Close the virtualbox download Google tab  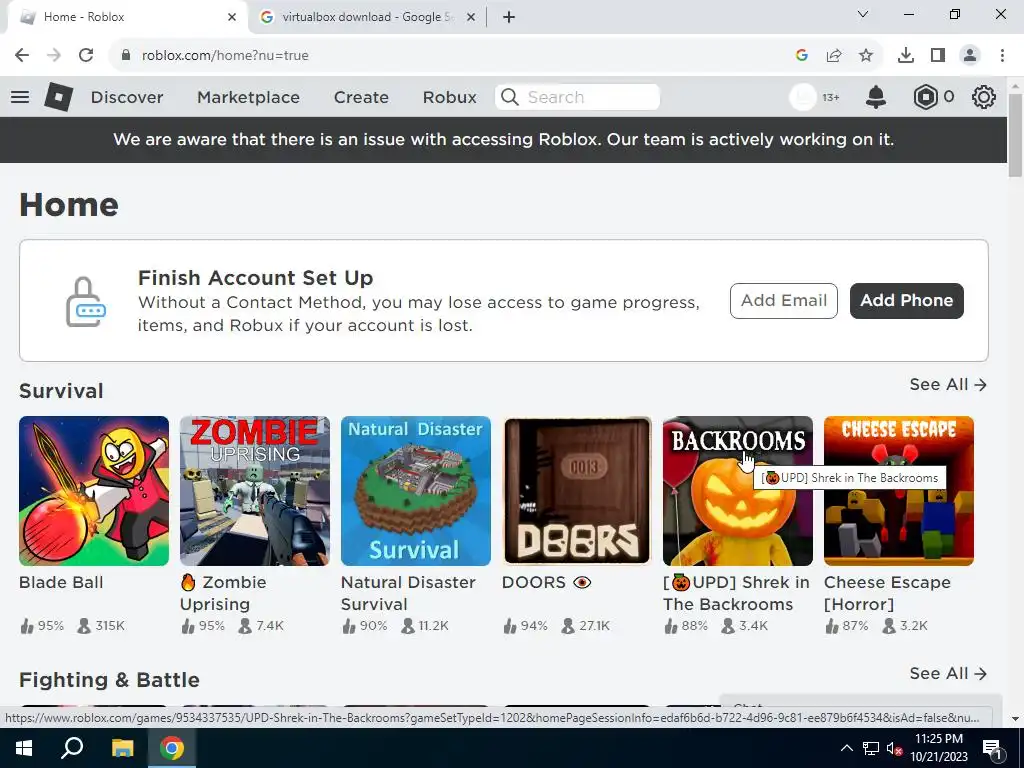[x=471, y=17]
